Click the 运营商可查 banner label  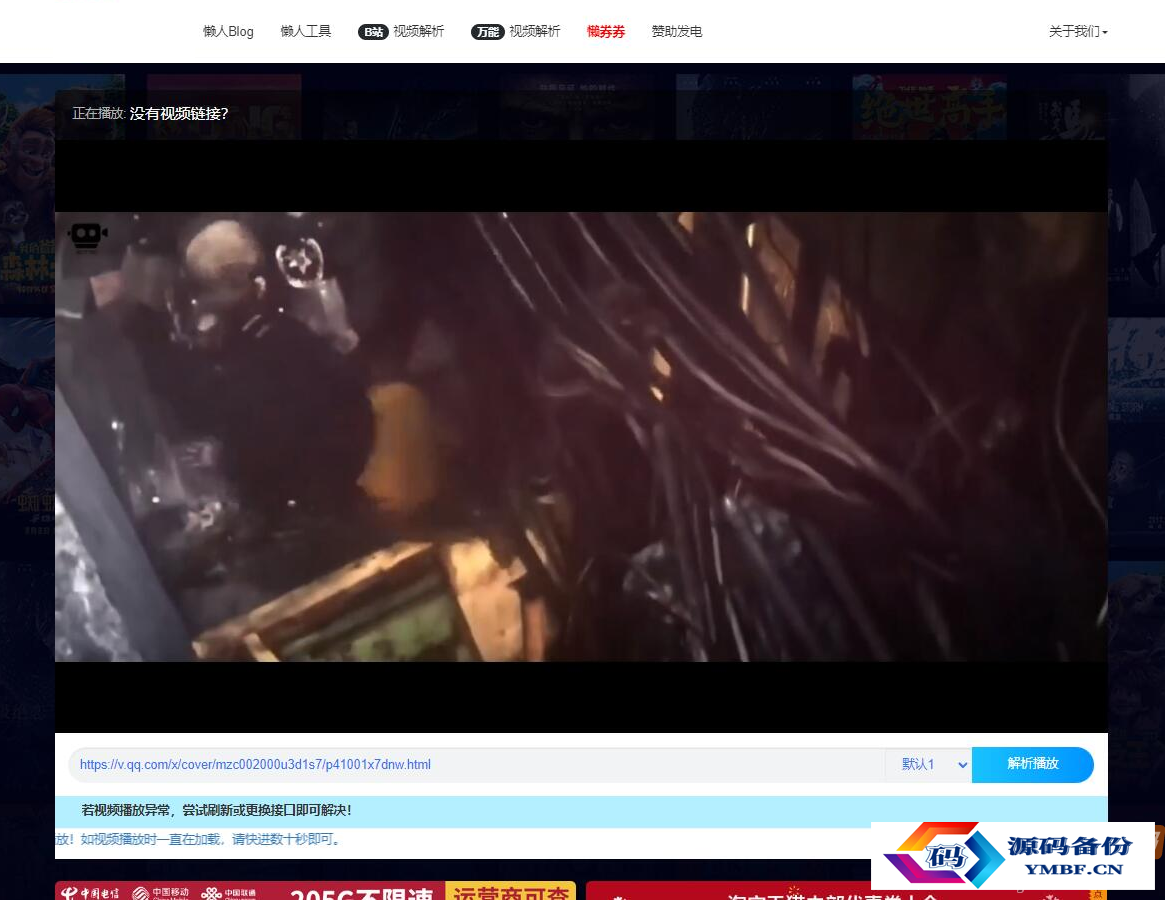[510, 891]
